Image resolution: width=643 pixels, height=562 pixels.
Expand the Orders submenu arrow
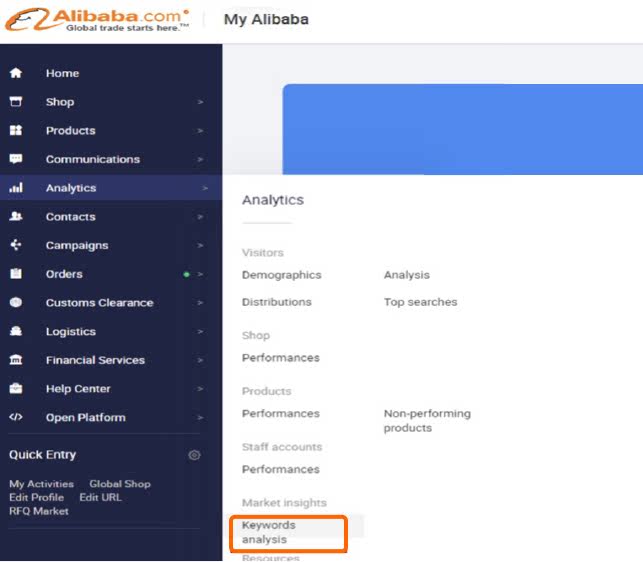(x=200, y=274)
